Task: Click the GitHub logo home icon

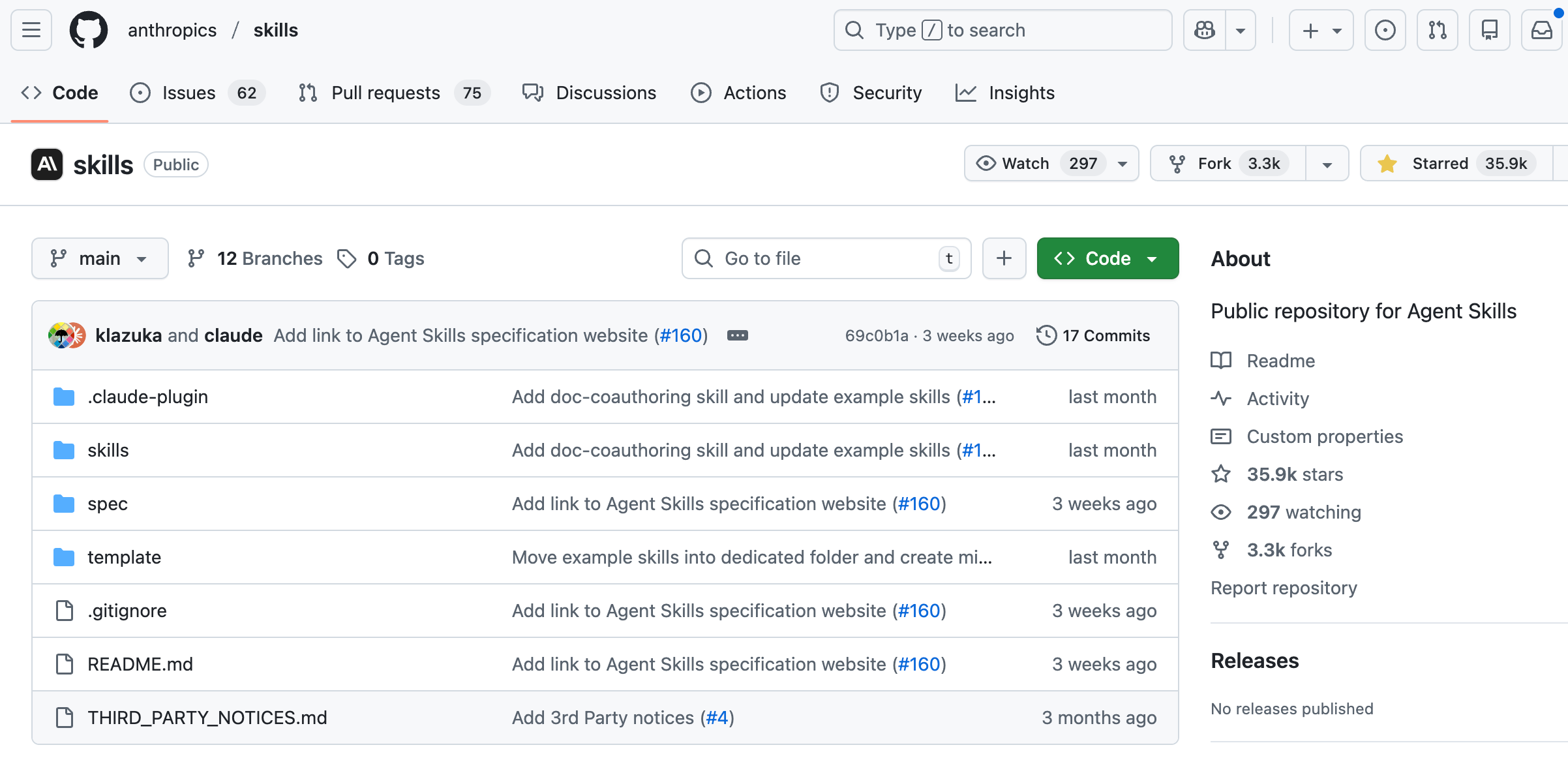Action: 88,30
